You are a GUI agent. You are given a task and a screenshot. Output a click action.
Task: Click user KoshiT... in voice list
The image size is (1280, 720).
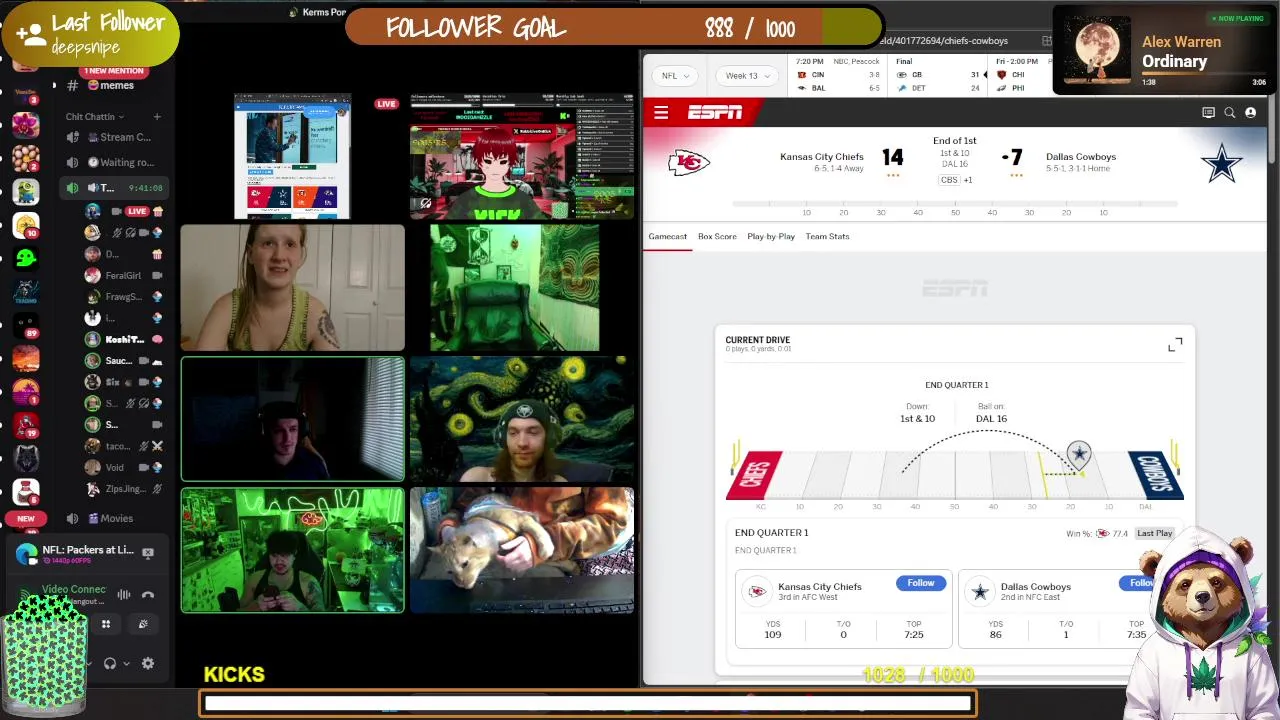[x=123, y=340]
